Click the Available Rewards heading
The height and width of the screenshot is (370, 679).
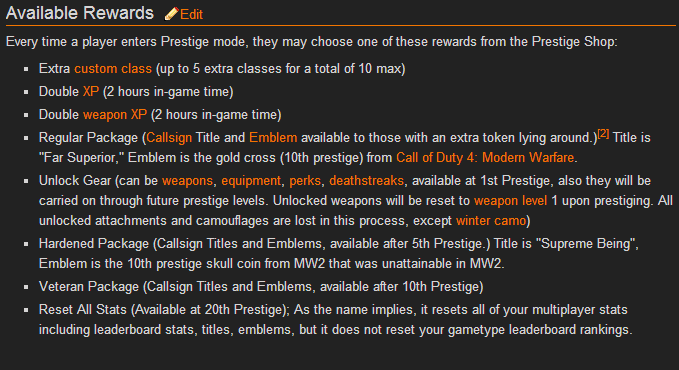(x=80, y=13)
